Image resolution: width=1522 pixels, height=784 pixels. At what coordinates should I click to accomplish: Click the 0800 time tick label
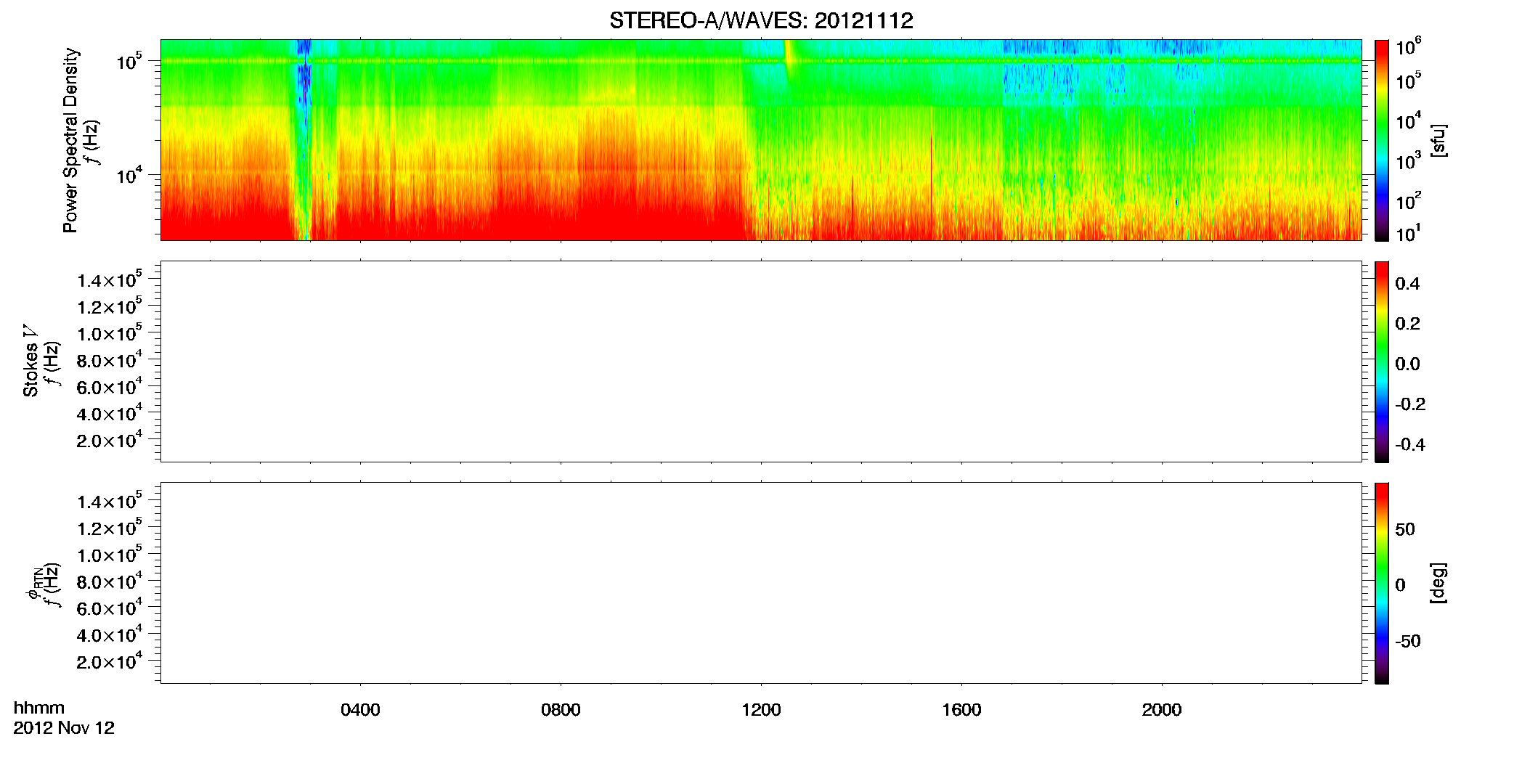pos(561,710)
